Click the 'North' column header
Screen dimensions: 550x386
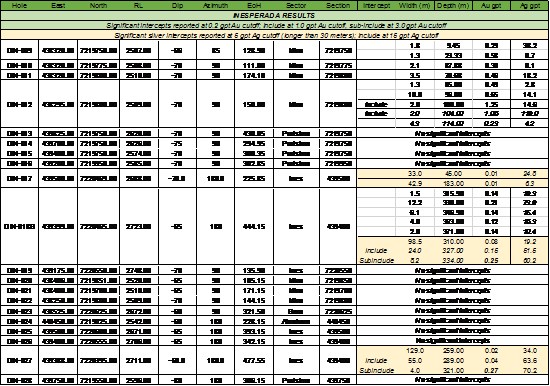pos(98,6)
